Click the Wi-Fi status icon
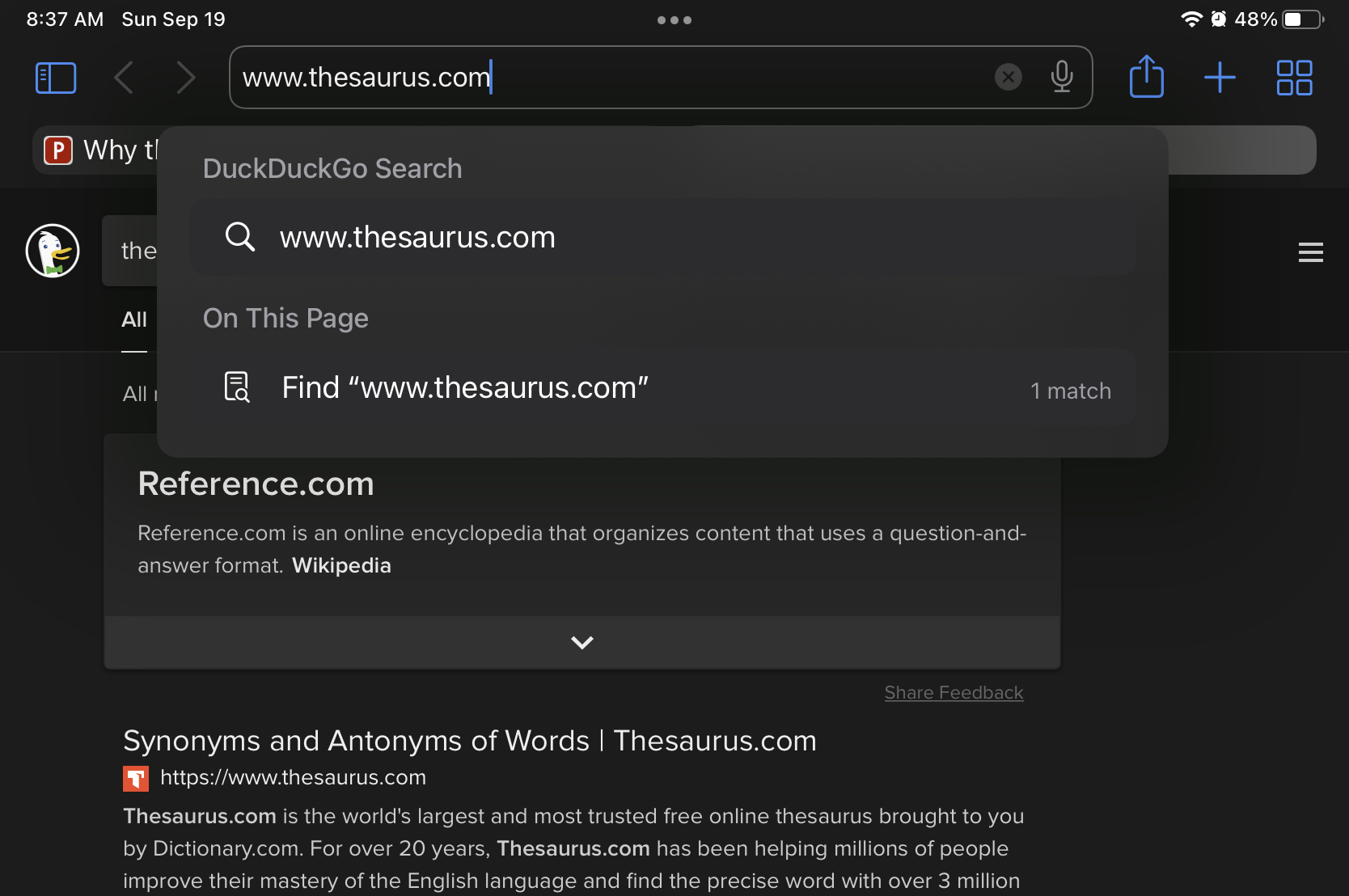This screenshot has width=1349, height=896. point(1191,19)
